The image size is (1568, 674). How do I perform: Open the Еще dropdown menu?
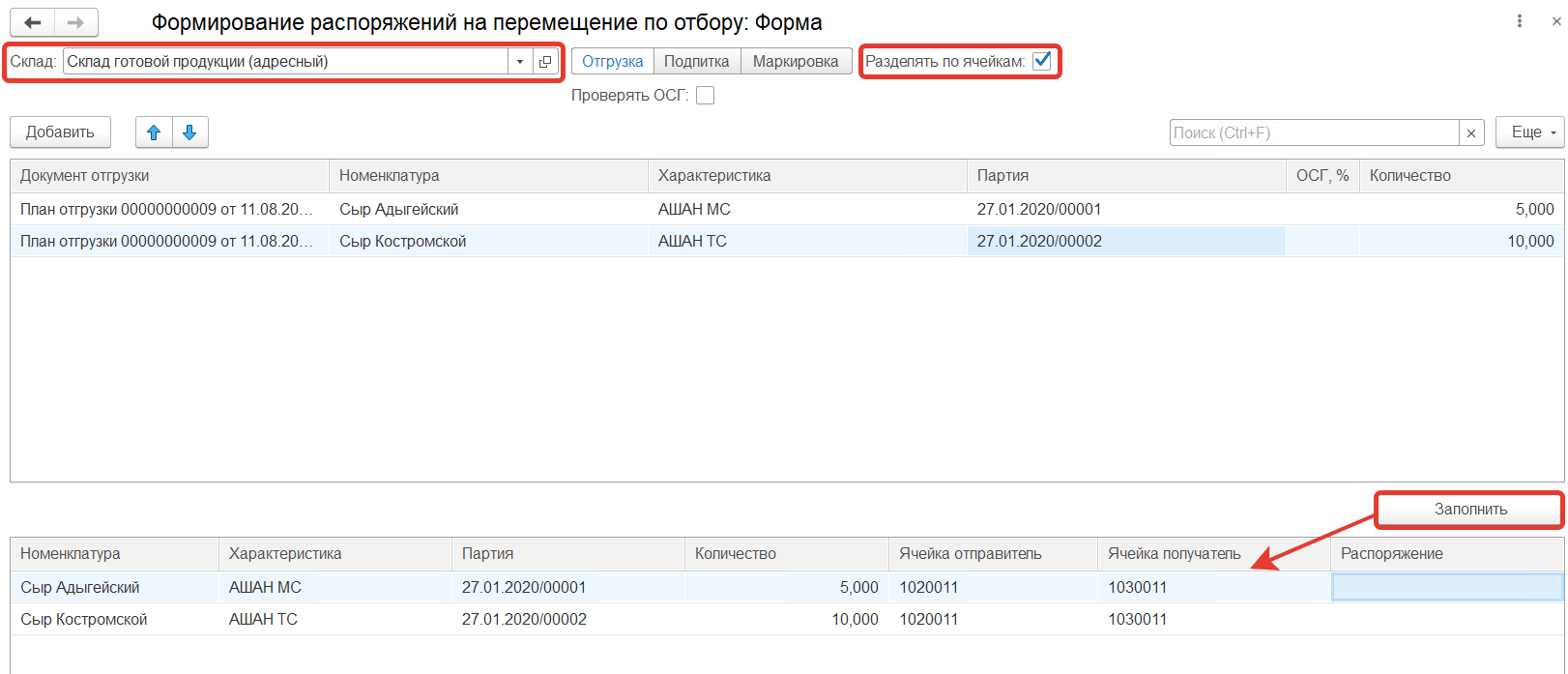coord(1530,132)
